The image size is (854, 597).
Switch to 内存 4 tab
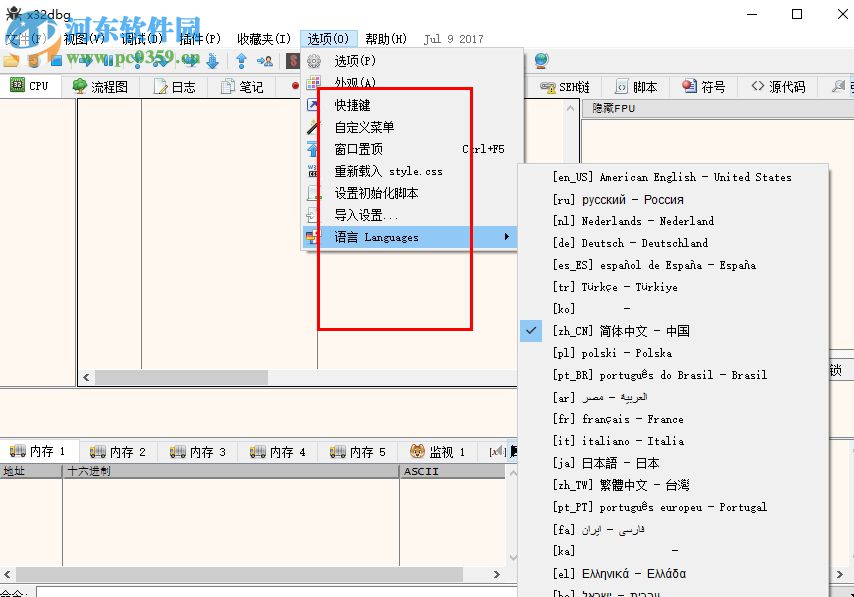click(278, 452)
